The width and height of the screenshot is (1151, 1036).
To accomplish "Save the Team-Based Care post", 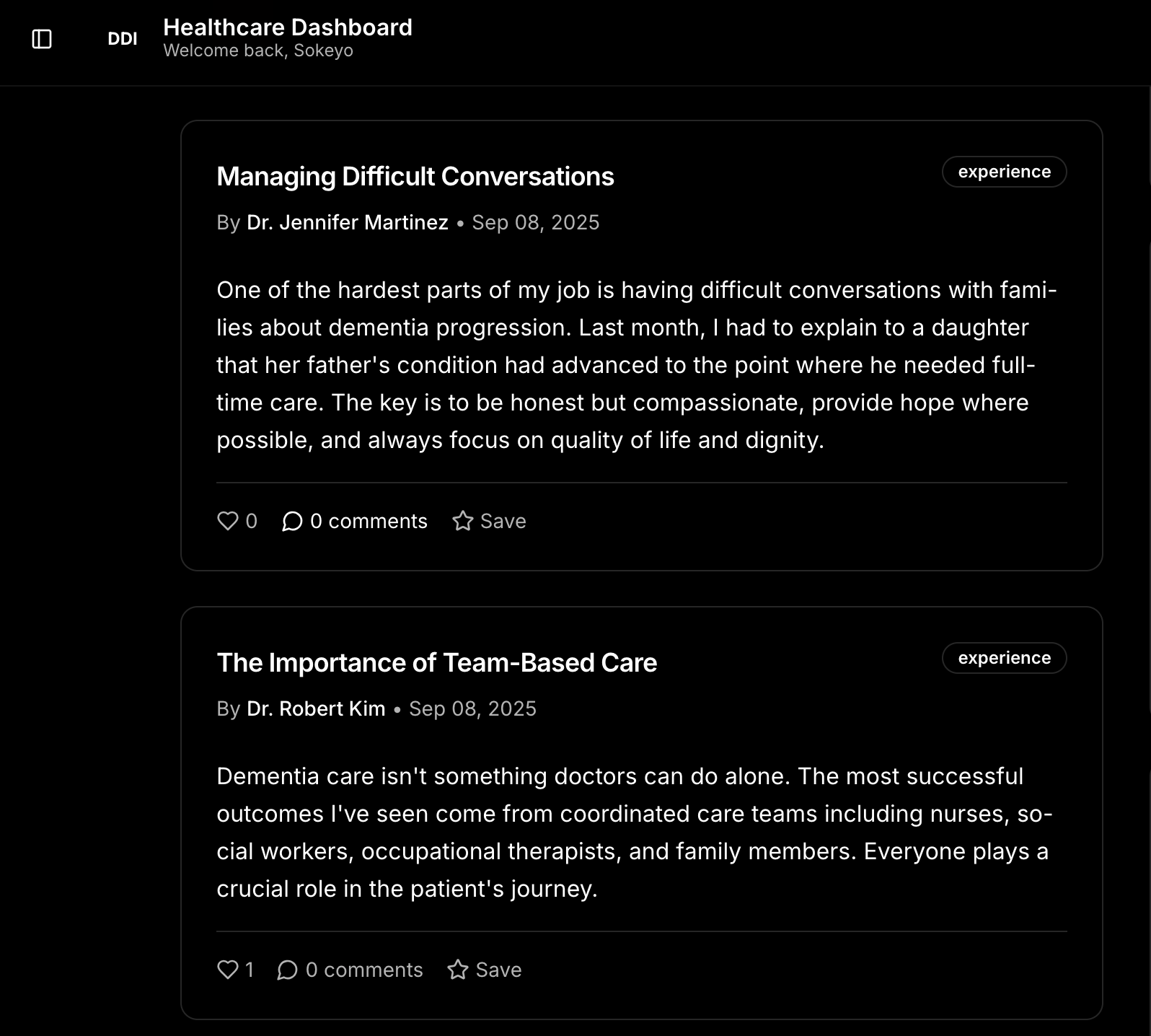I will tap(485, 970).
